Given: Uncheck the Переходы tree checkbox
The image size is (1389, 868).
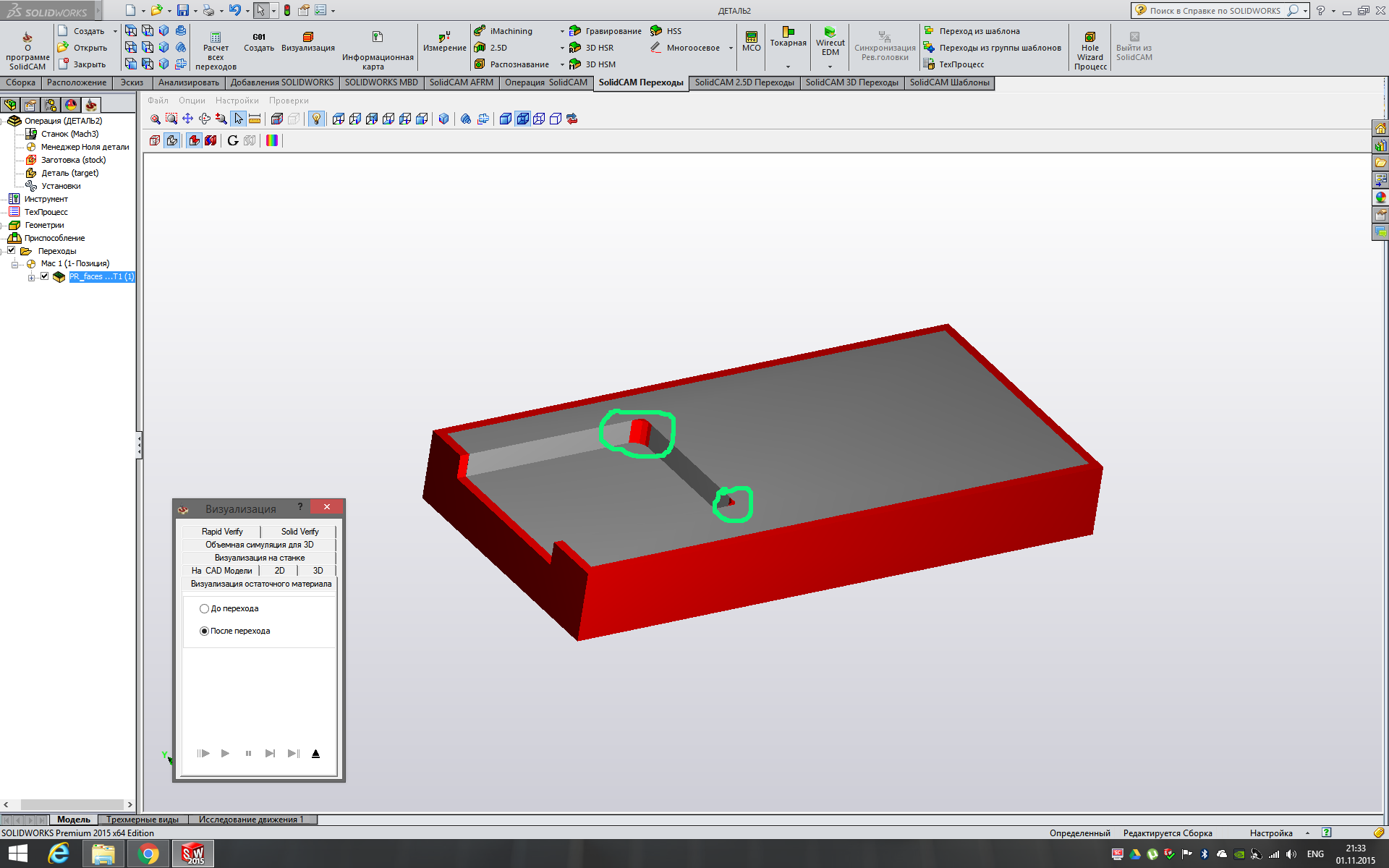Looking at the screenshot, I should point(12,250).
